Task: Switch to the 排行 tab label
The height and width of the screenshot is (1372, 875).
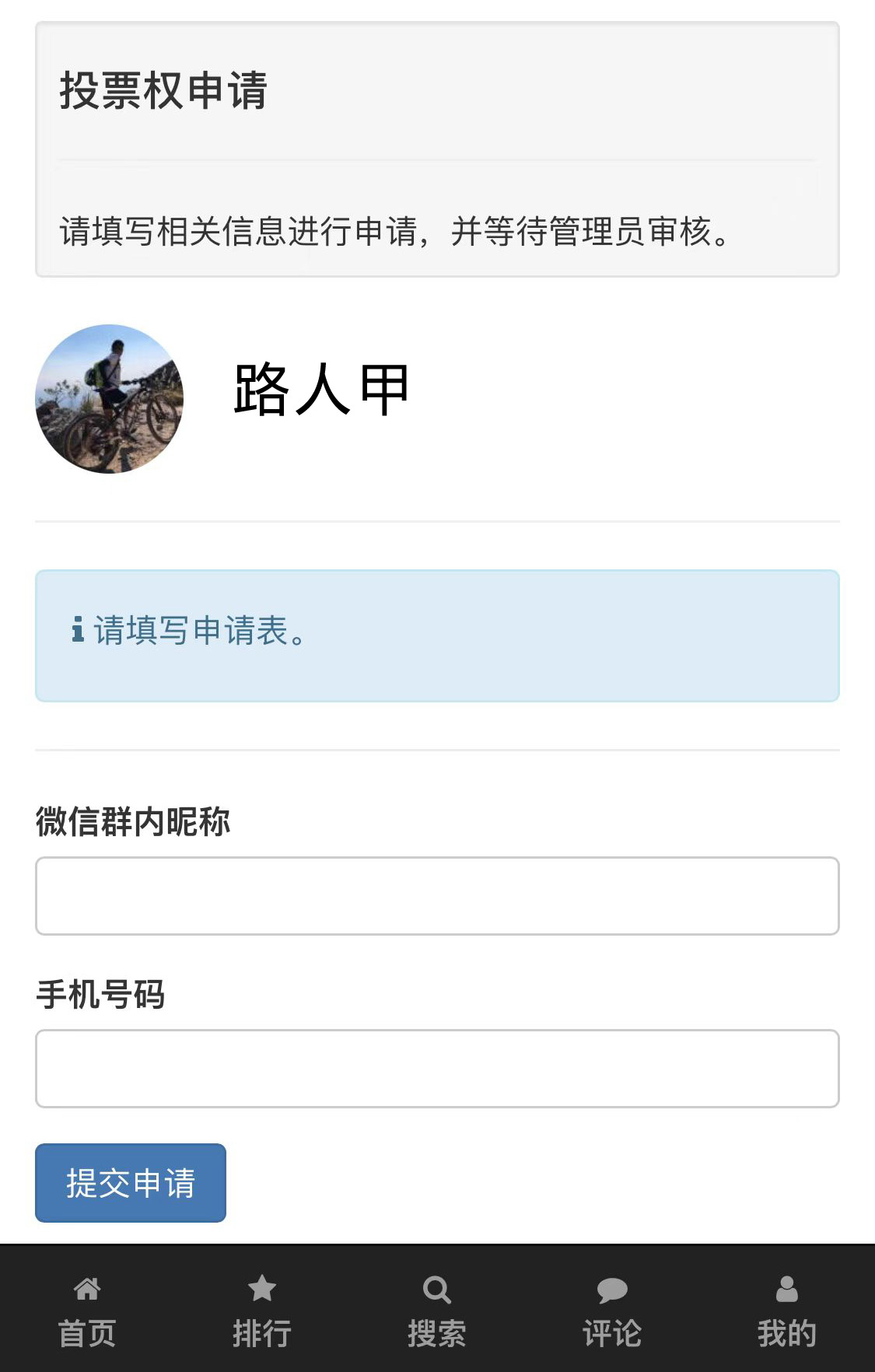Action: 262,1334
